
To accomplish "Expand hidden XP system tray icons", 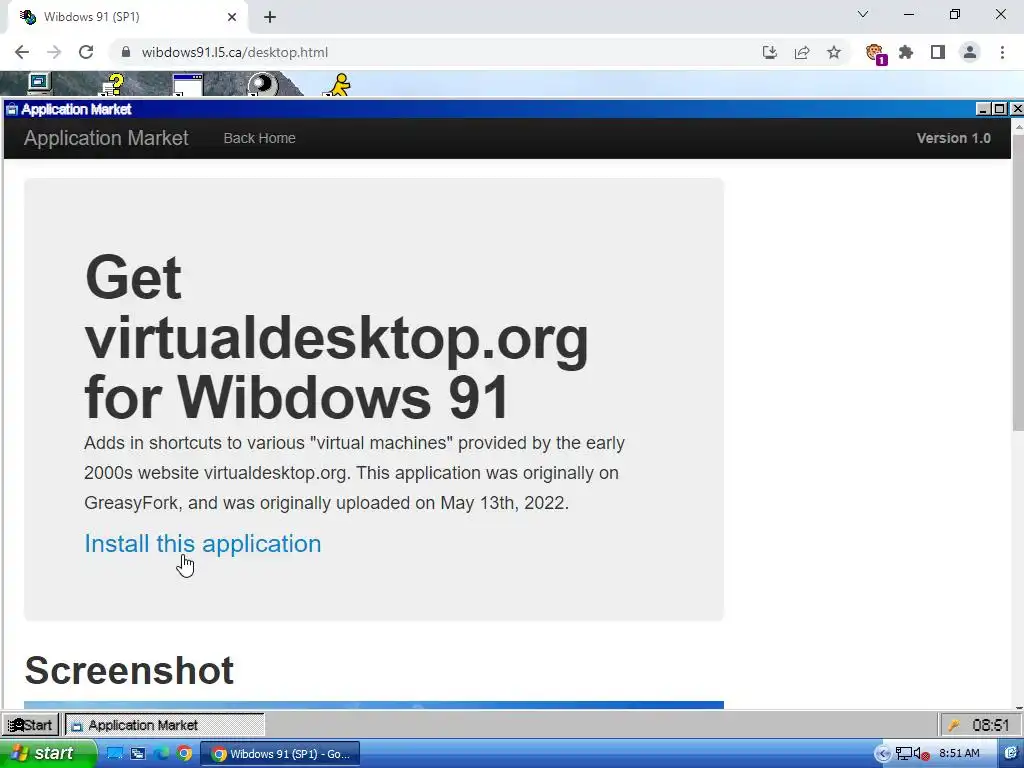I will (882, 754).
